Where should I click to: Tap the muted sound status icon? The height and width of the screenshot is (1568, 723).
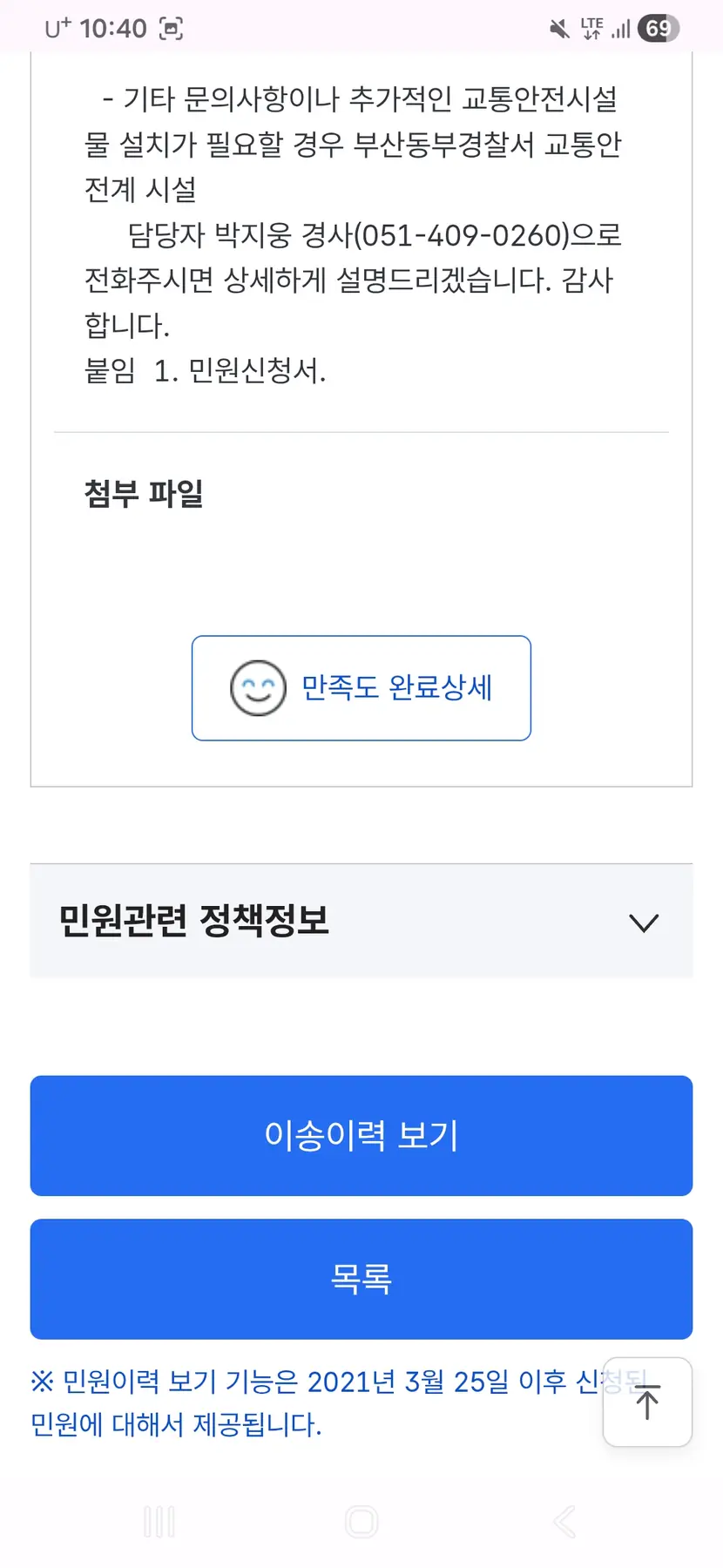click(559, 29)
